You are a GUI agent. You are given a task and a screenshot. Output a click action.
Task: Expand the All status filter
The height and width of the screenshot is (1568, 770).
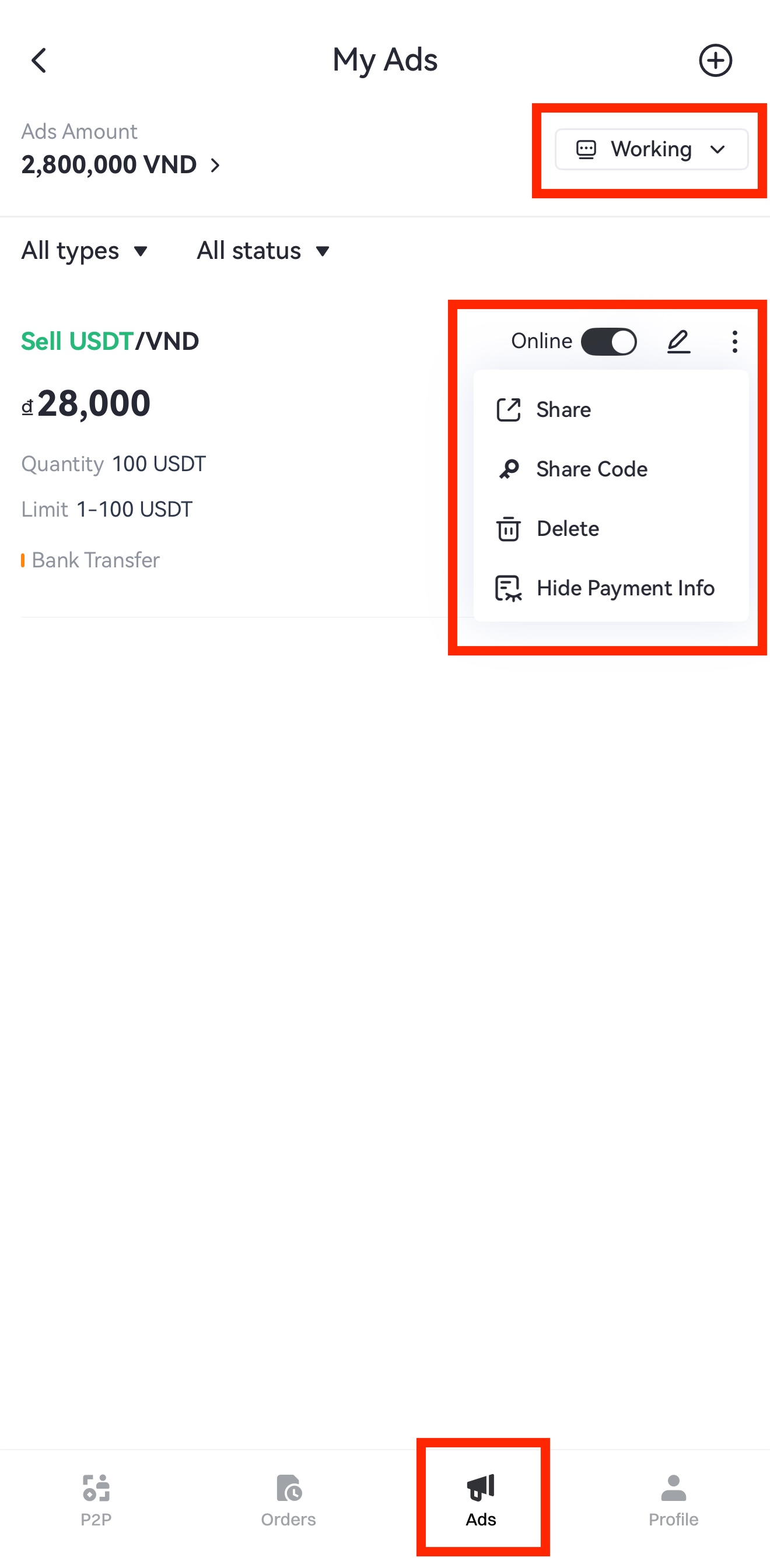point(263,251)
